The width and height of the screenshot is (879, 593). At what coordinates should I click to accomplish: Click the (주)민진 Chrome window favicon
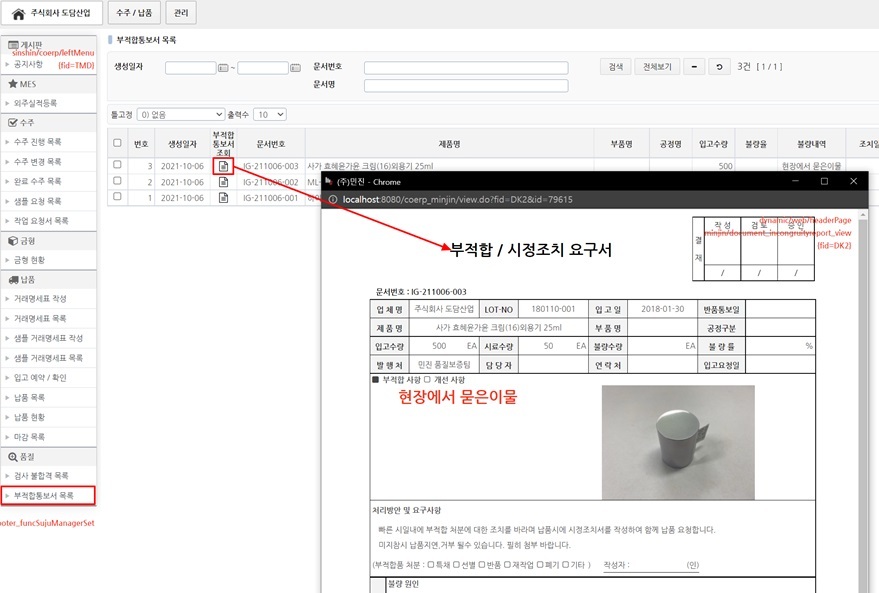tap(329, 181)
